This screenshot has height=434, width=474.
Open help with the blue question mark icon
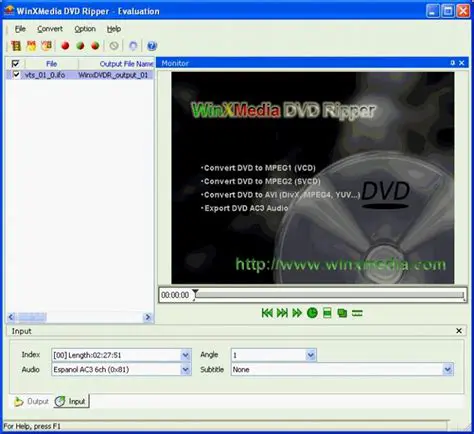point(152,46)
